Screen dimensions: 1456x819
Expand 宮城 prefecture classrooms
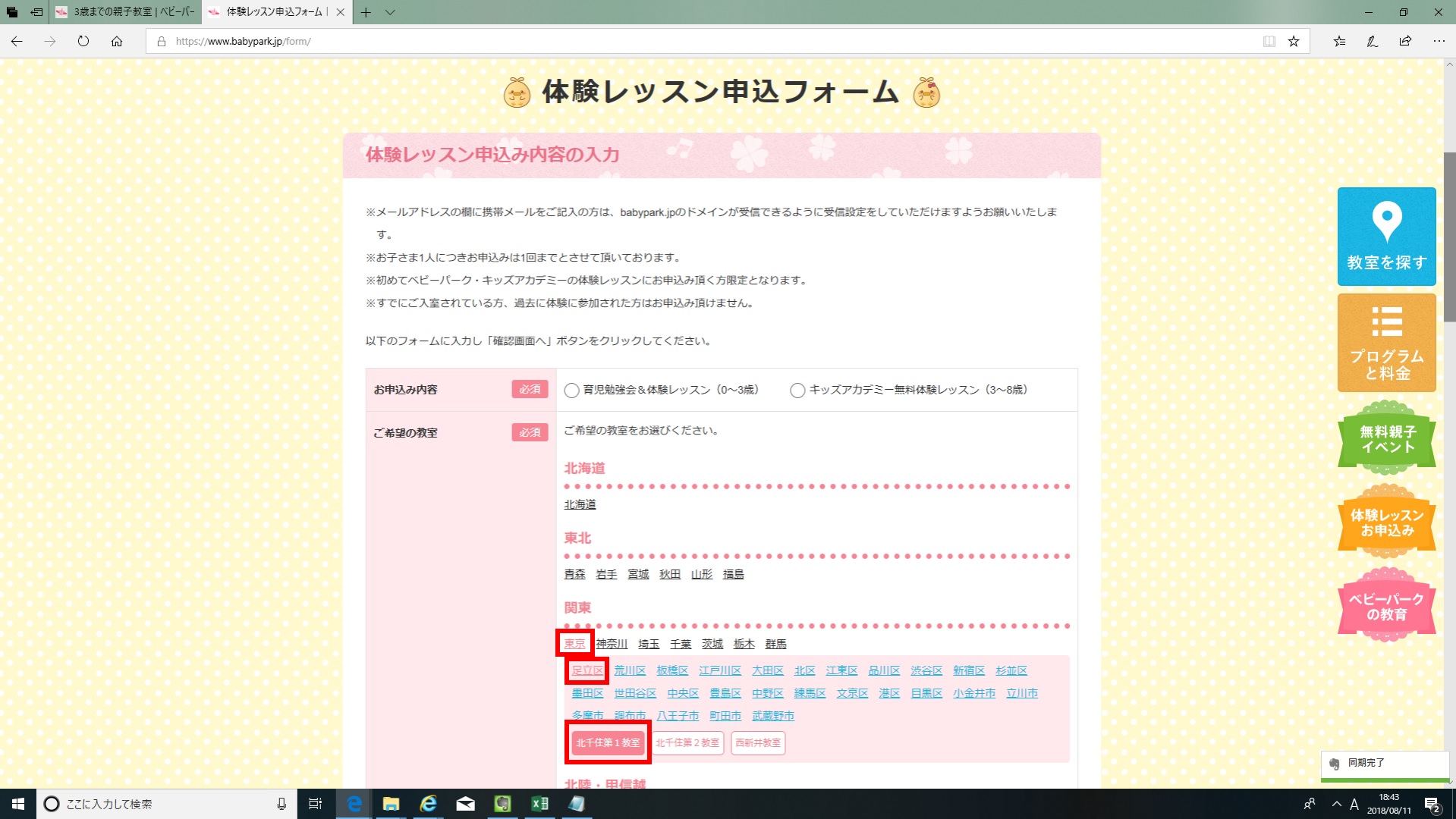(x=638, y=575)
